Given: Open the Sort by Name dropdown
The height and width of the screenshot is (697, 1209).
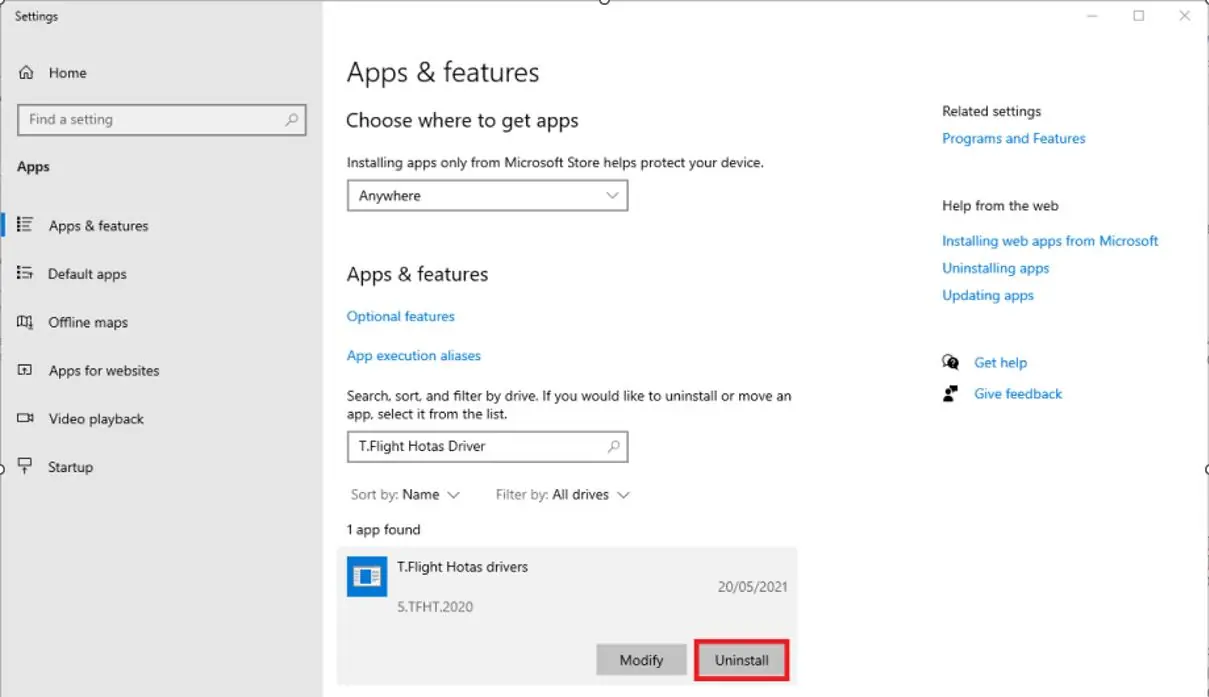Looking at the screenshot, I should [405, 495].
